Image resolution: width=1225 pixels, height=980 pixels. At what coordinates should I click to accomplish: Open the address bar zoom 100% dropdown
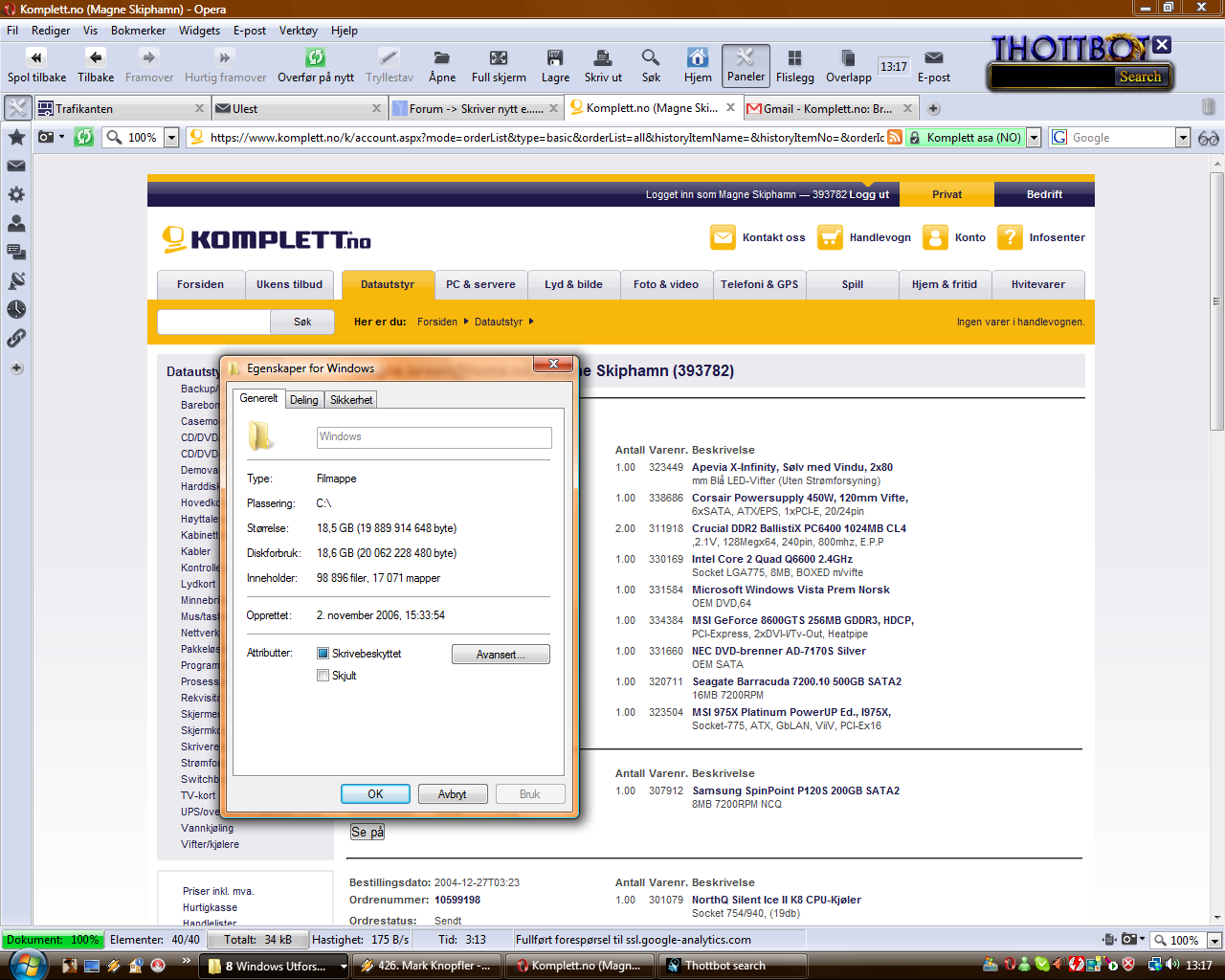(x=171, y=138)
